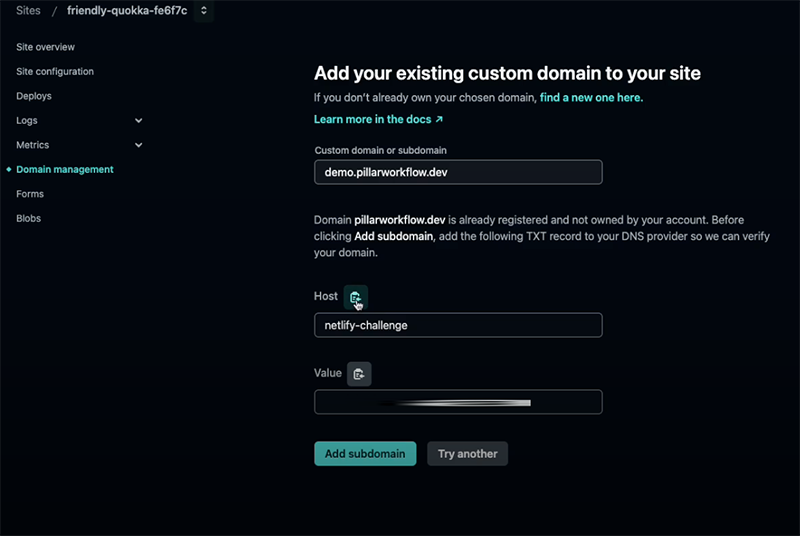The height and width of the screenshot is (536, 800).
Task: Click the Try another button
Action: tap(467, 453)
